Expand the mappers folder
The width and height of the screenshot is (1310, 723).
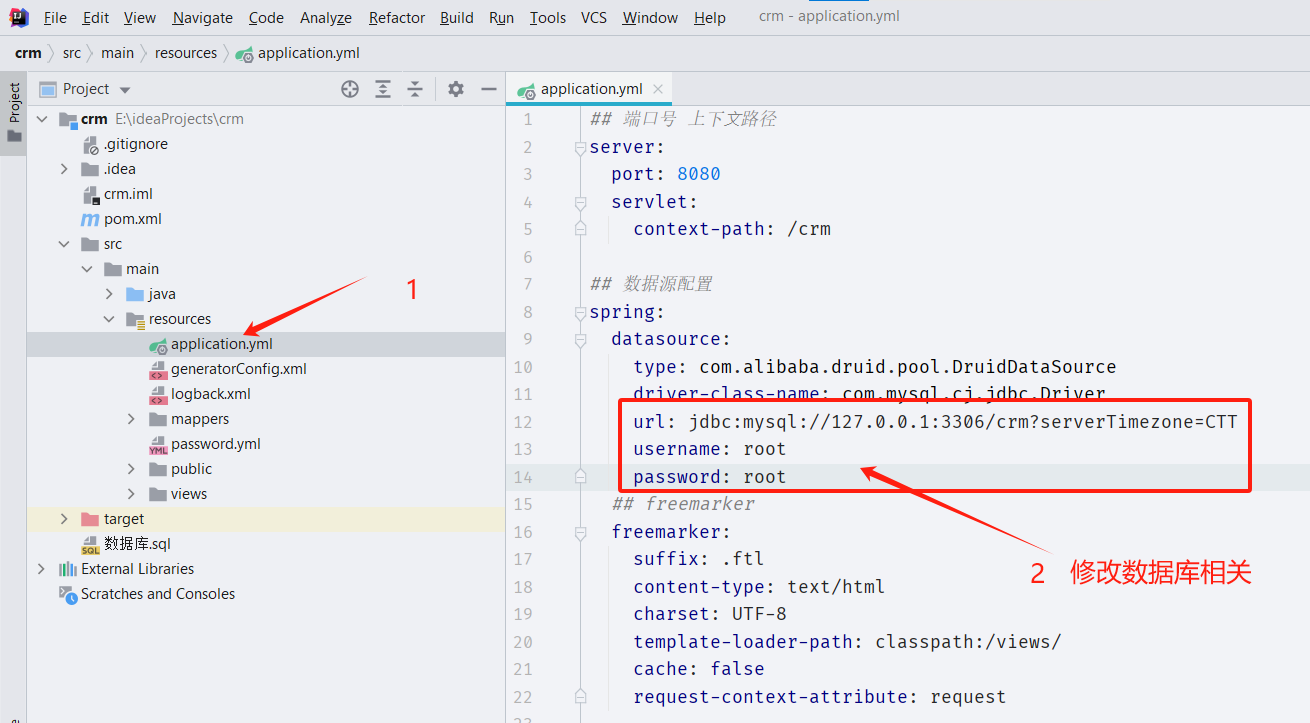pyautogui.click(x=131, y=419)
